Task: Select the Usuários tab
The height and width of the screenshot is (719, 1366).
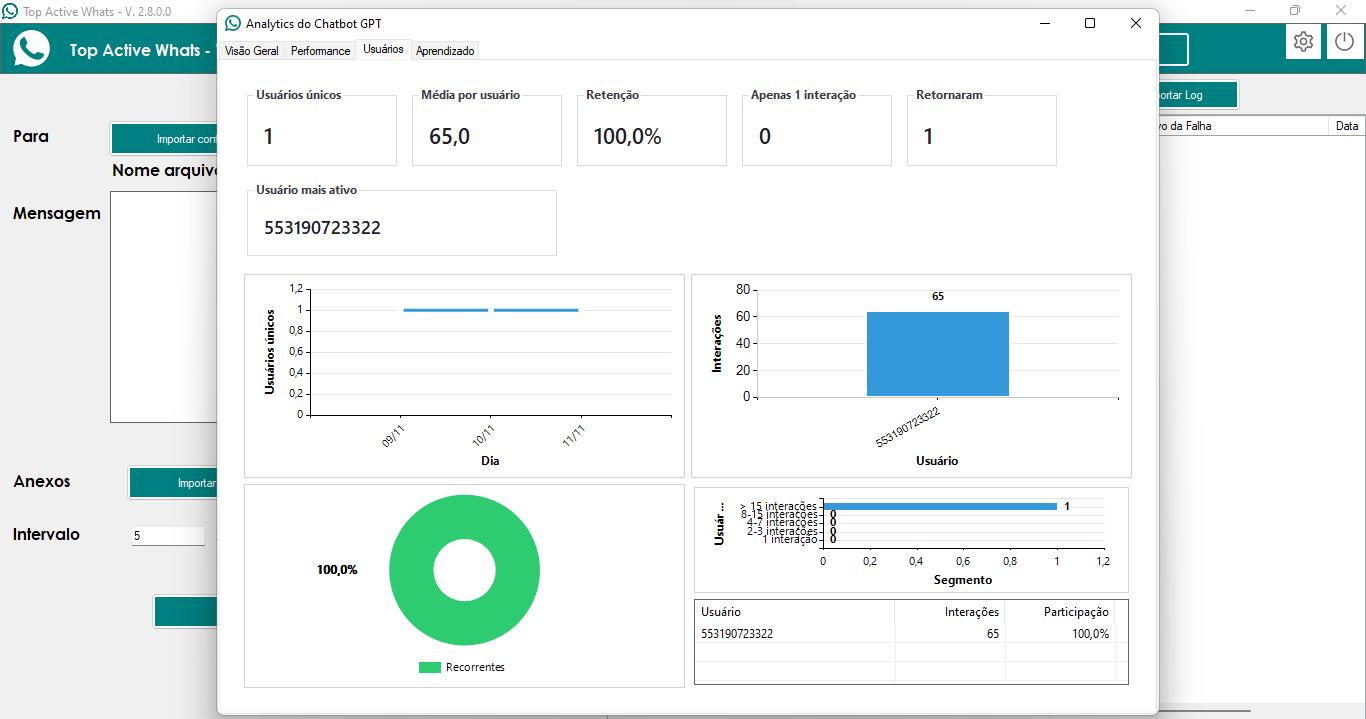Action: point(383,49)
